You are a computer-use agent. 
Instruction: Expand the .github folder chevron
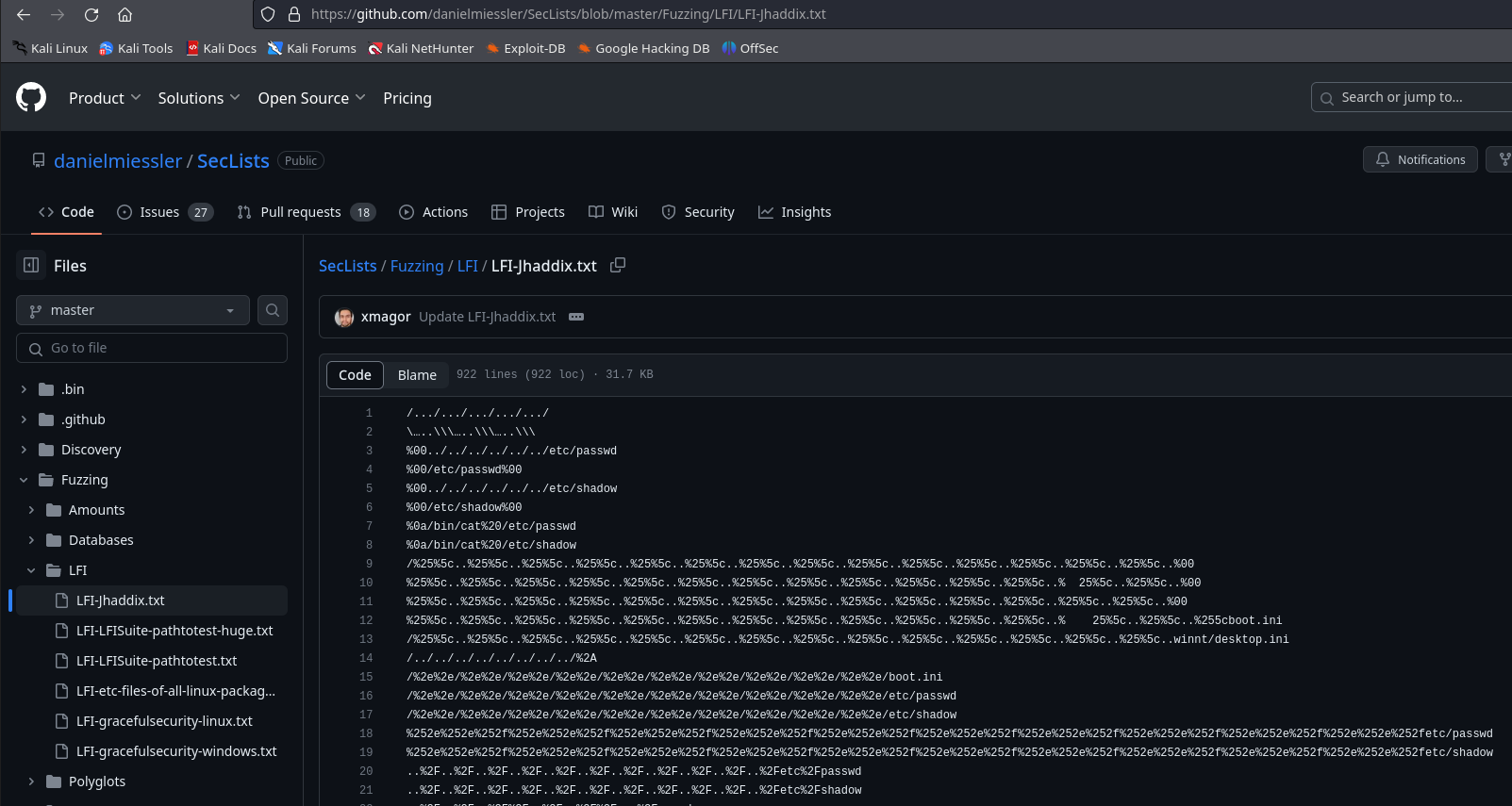pos(24,419)
